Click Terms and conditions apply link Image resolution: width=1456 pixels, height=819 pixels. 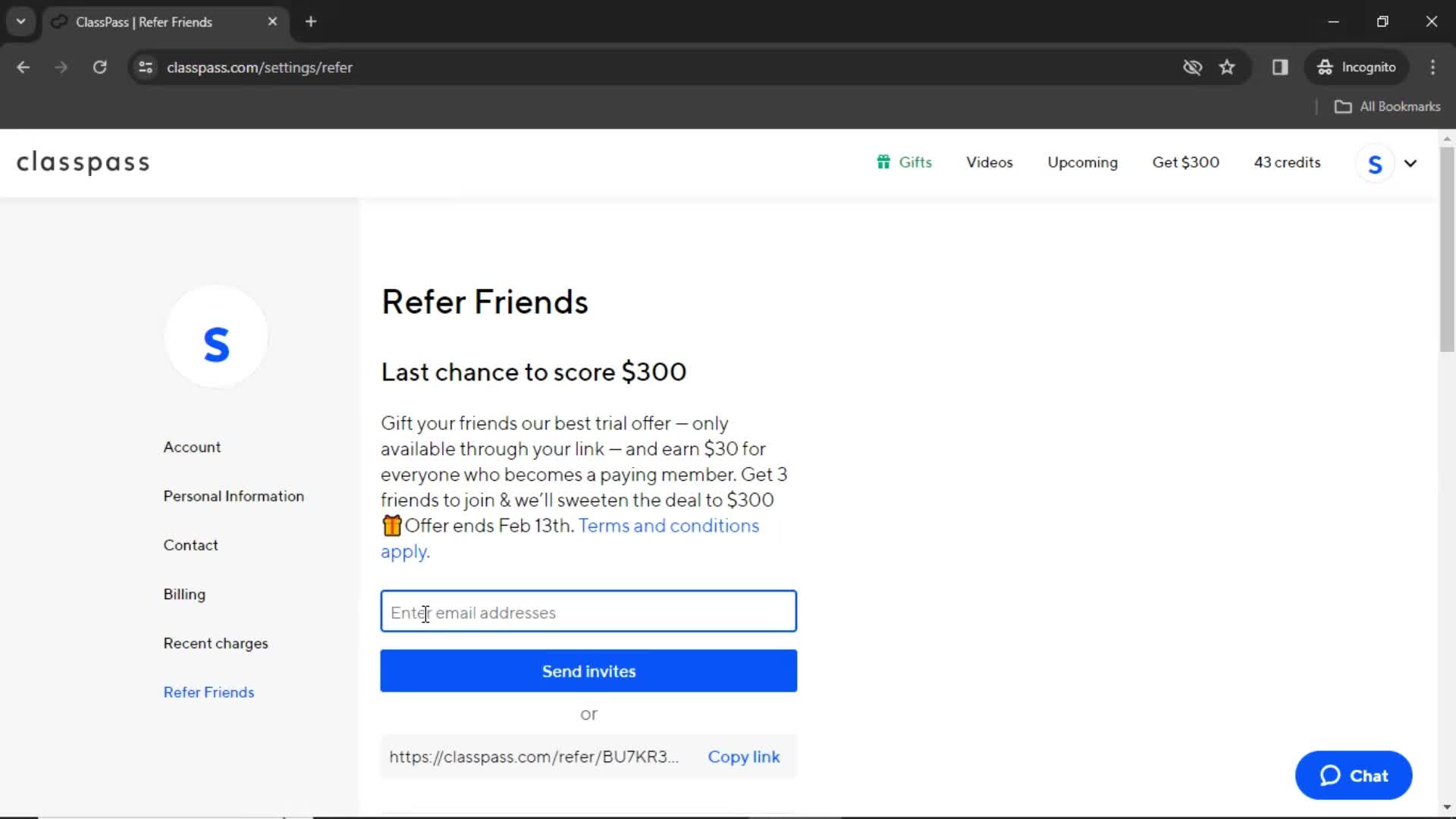(x=570, y=538)
